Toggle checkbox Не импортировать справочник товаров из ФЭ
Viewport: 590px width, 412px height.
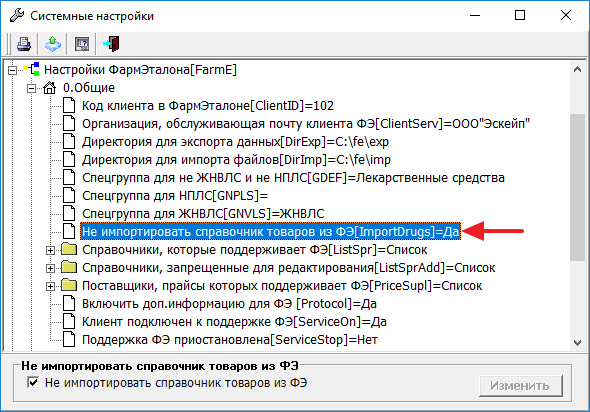(33, 383)
